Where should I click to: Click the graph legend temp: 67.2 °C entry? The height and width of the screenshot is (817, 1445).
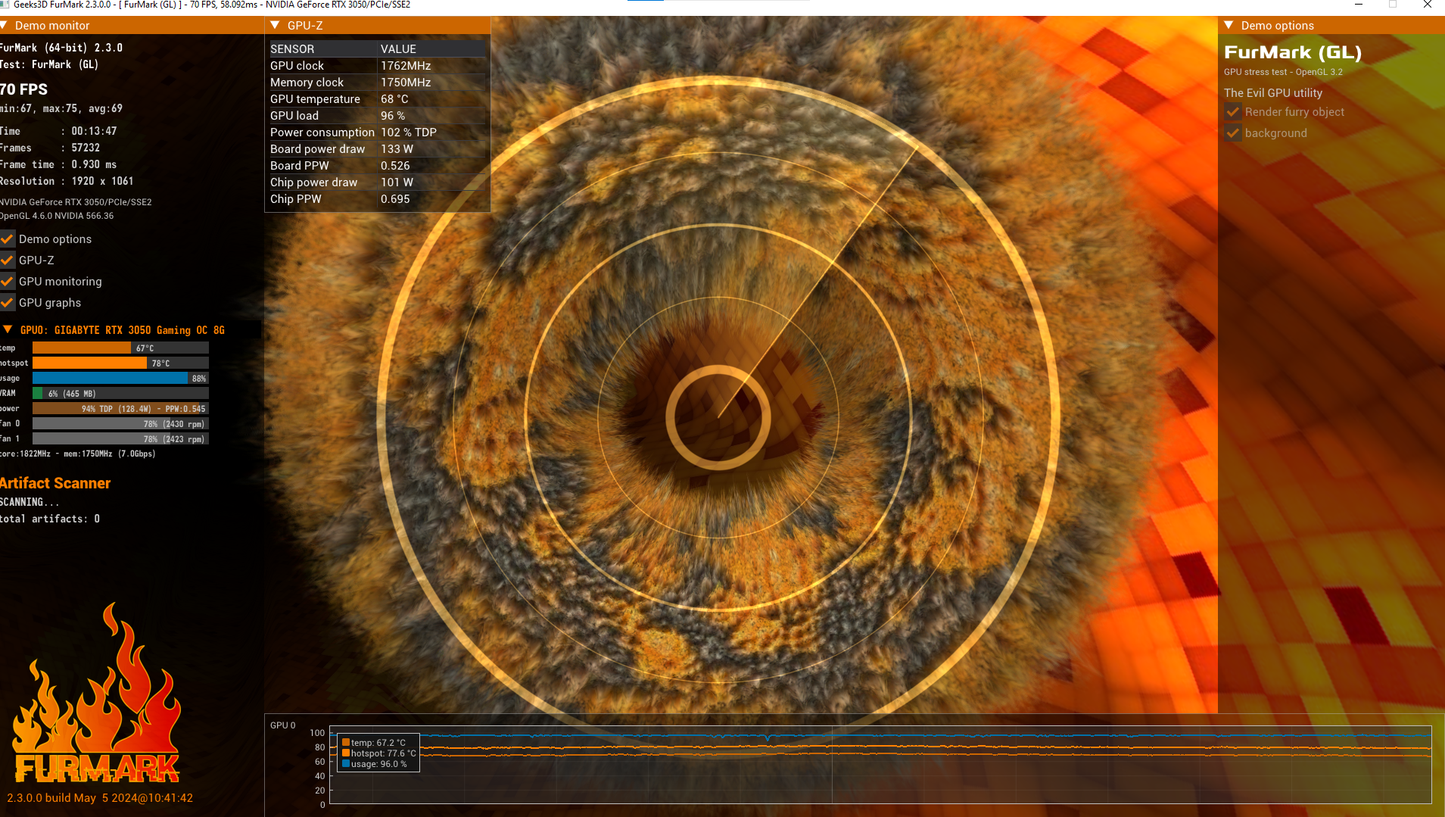pyautogui.click(x=373, y=743)
